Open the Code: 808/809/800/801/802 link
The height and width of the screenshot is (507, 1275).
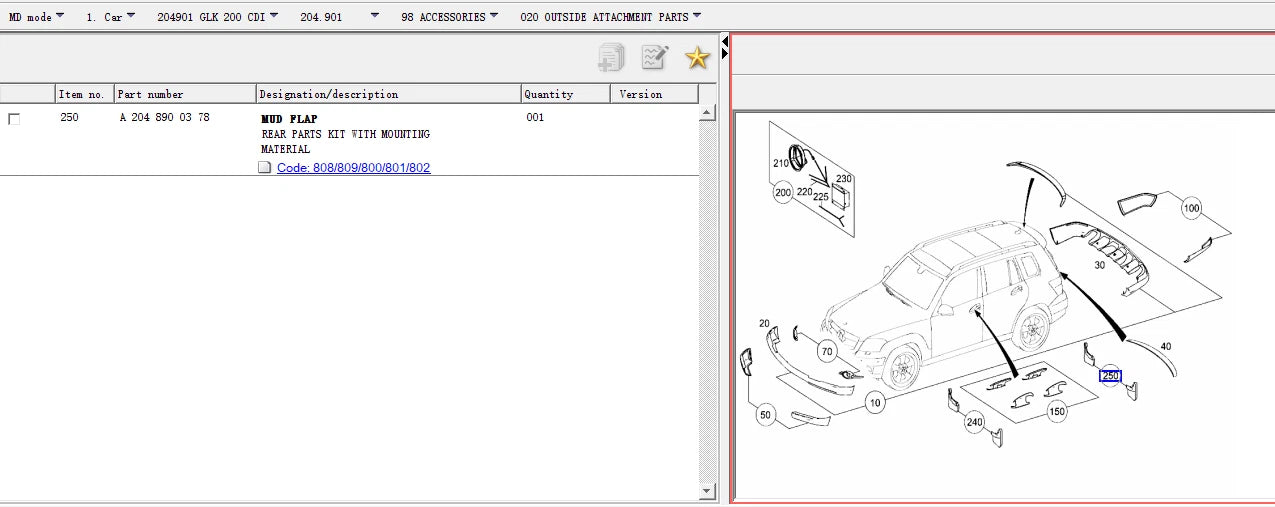(x=353, y=168)
